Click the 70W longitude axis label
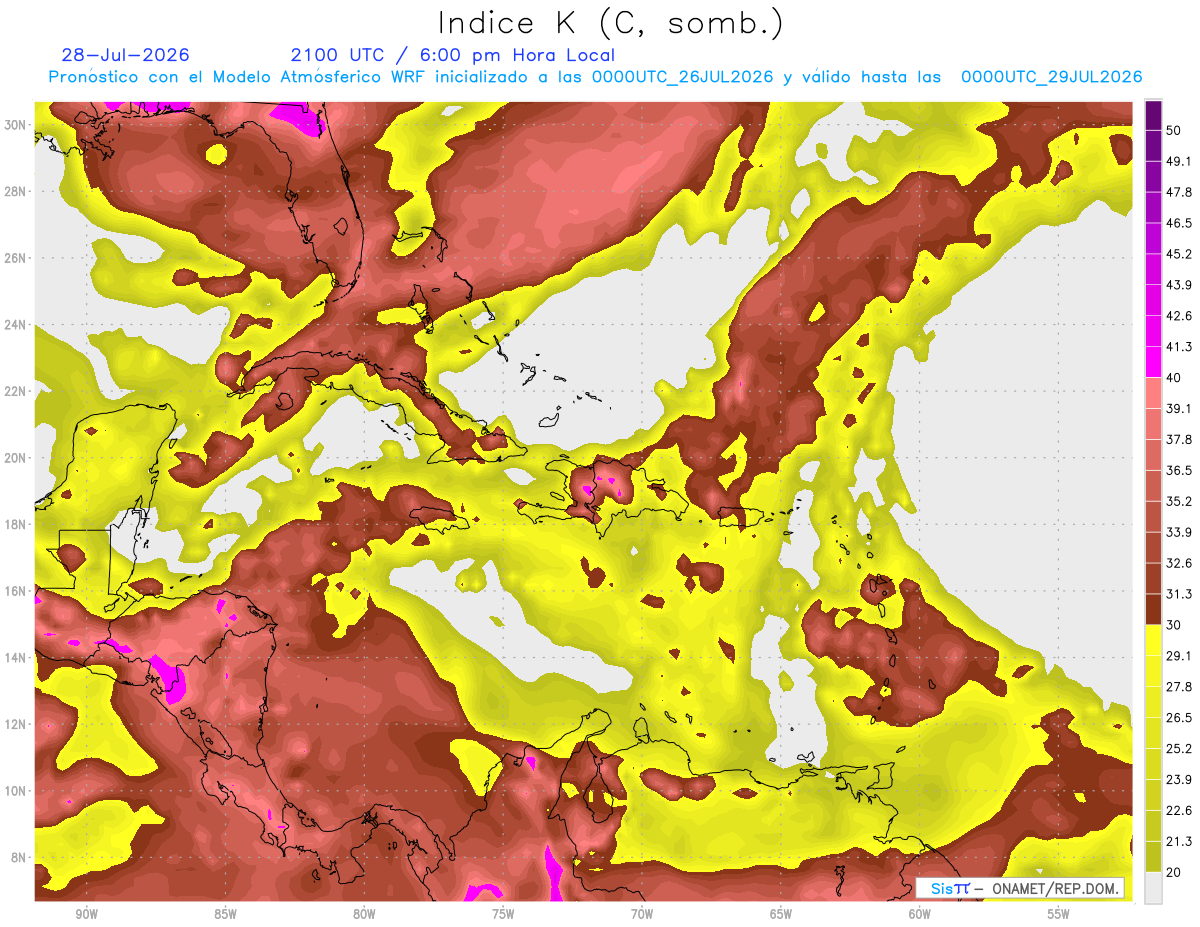The height and width of the screenshot is (927, 1200). click(x=642, y=914)
